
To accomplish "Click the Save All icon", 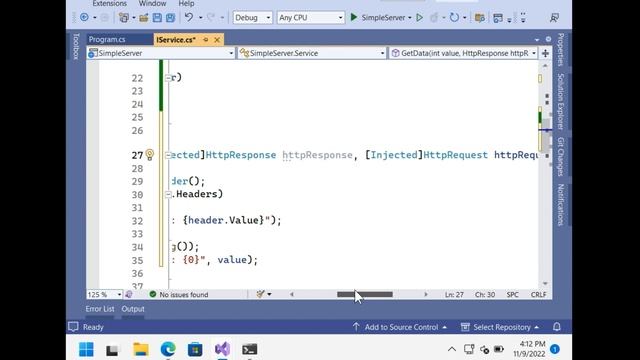I will pyautogui.click(x=170, y=18).
